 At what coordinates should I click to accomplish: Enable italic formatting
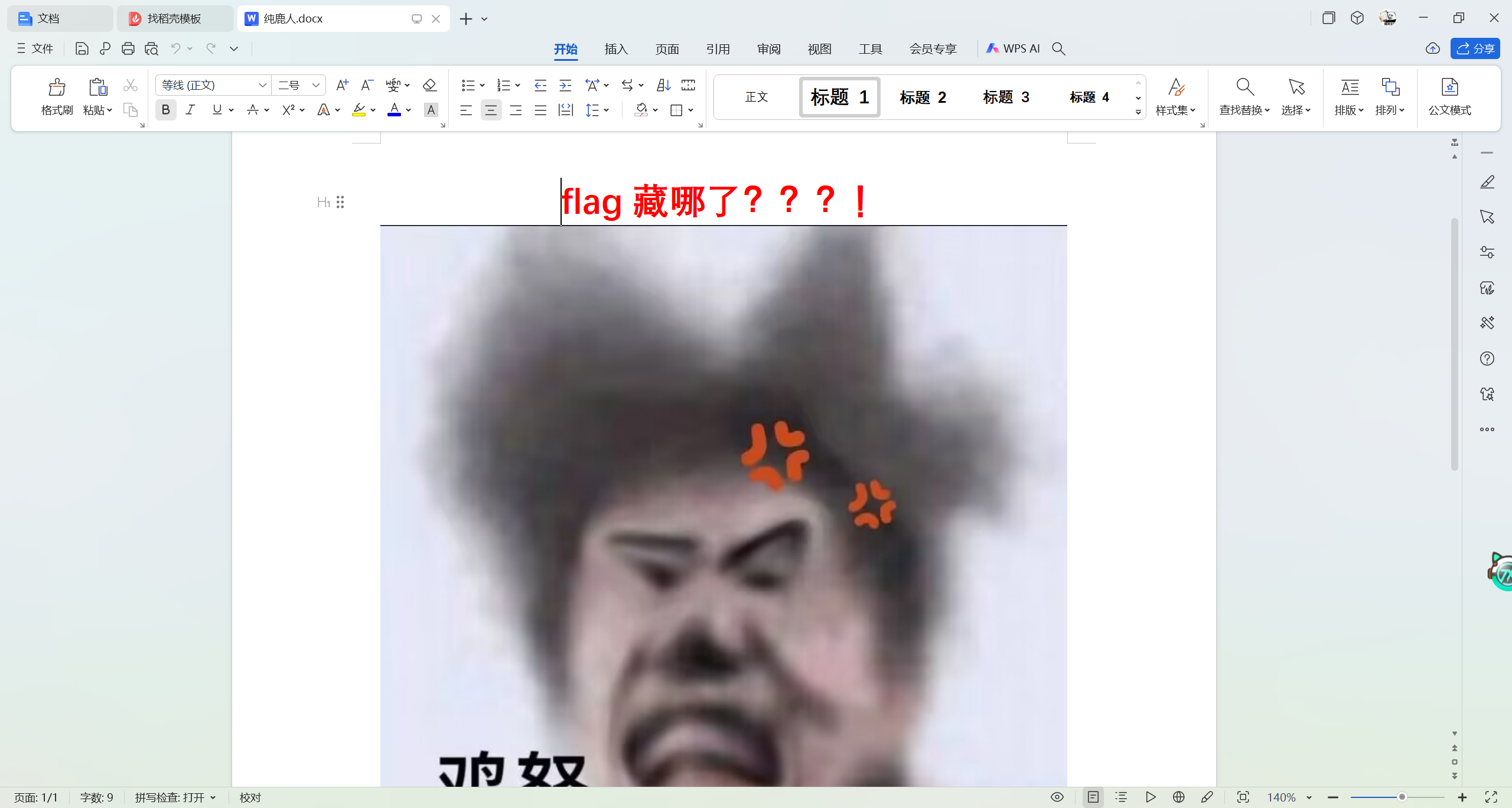[190, 110]
